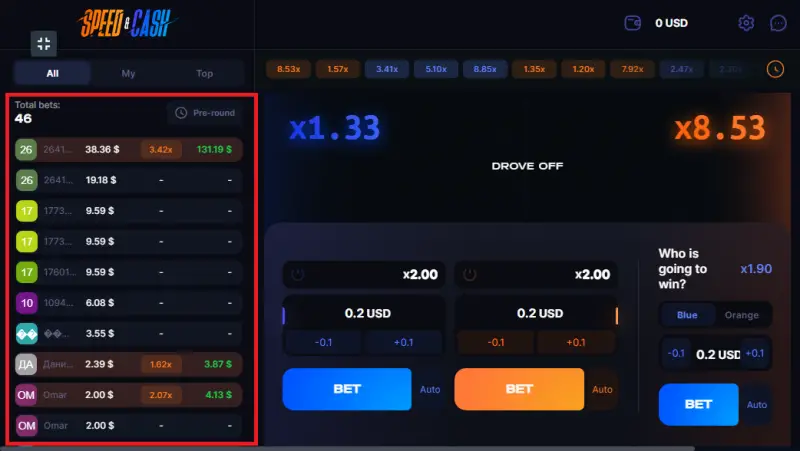Image resolution: width=800 pixels, height=451 pixels.
Task: Switch to the Top bets tab
Action: 204,73
